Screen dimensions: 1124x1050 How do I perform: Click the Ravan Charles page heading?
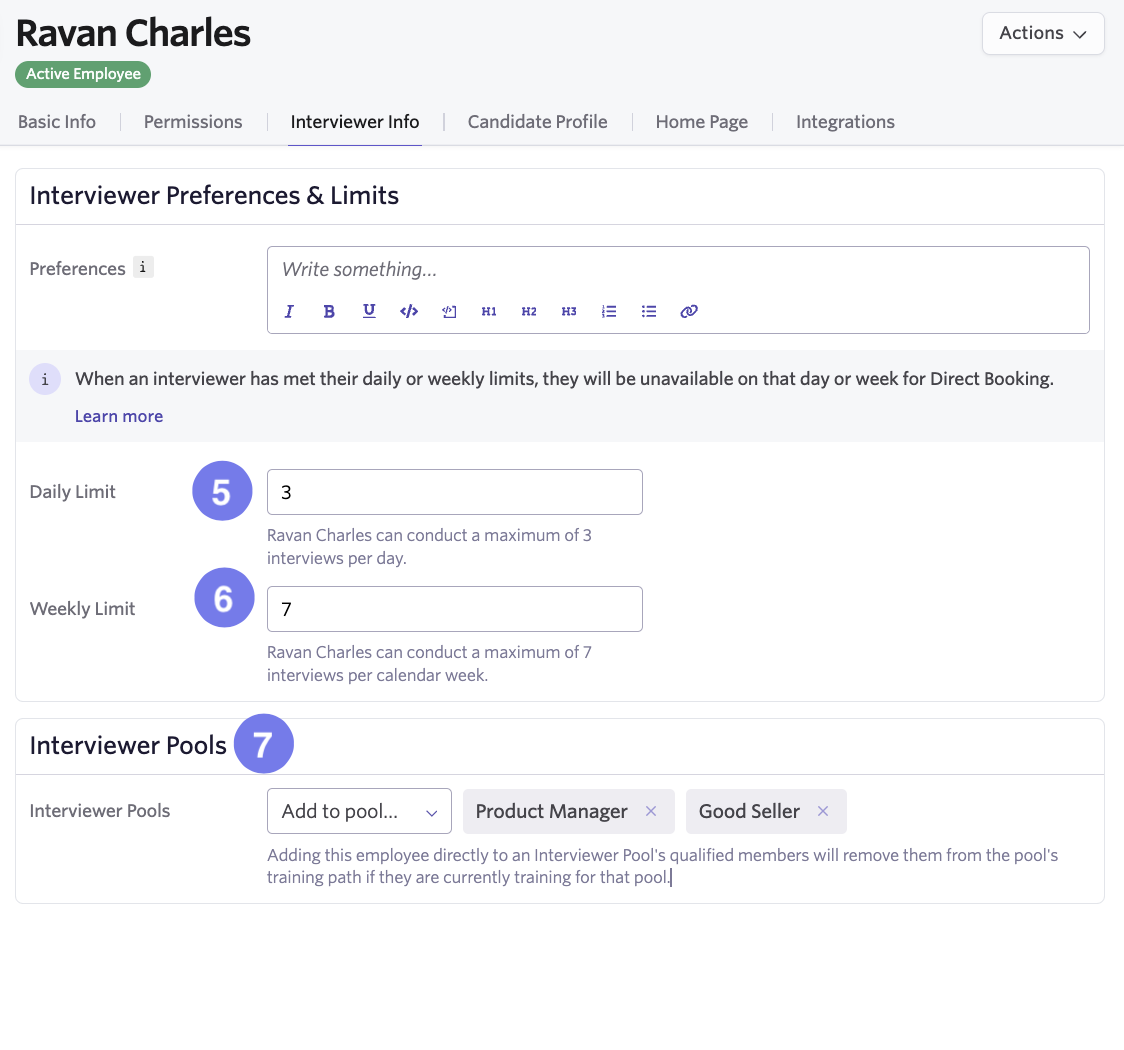click(133, 33)
